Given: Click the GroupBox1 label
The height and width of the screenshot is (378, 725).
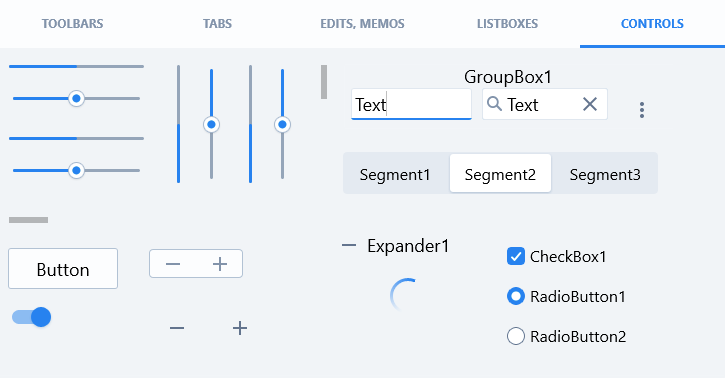Looking at the screenshot, I should click(x=508, y=77).
